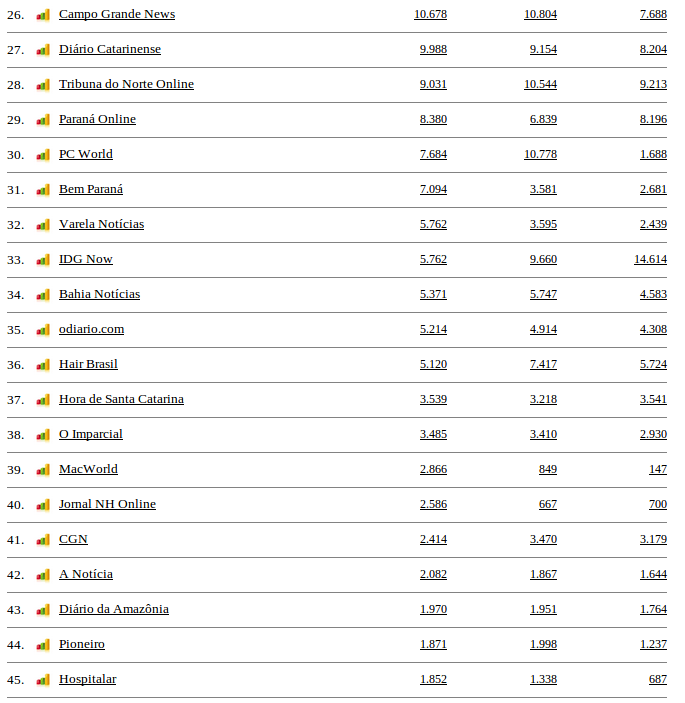Open stats icon next to PC World
The height and width of the screenshot is (703, 685).
43,155
